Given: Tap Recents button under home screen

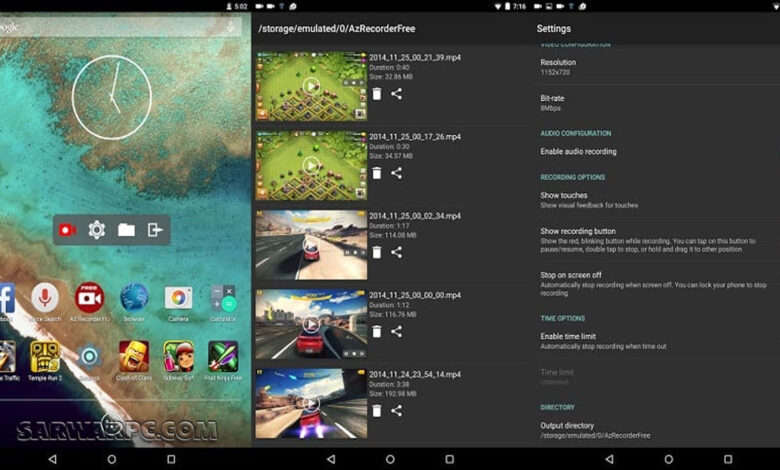Looking at the screenshot, I should pos(171,459).
